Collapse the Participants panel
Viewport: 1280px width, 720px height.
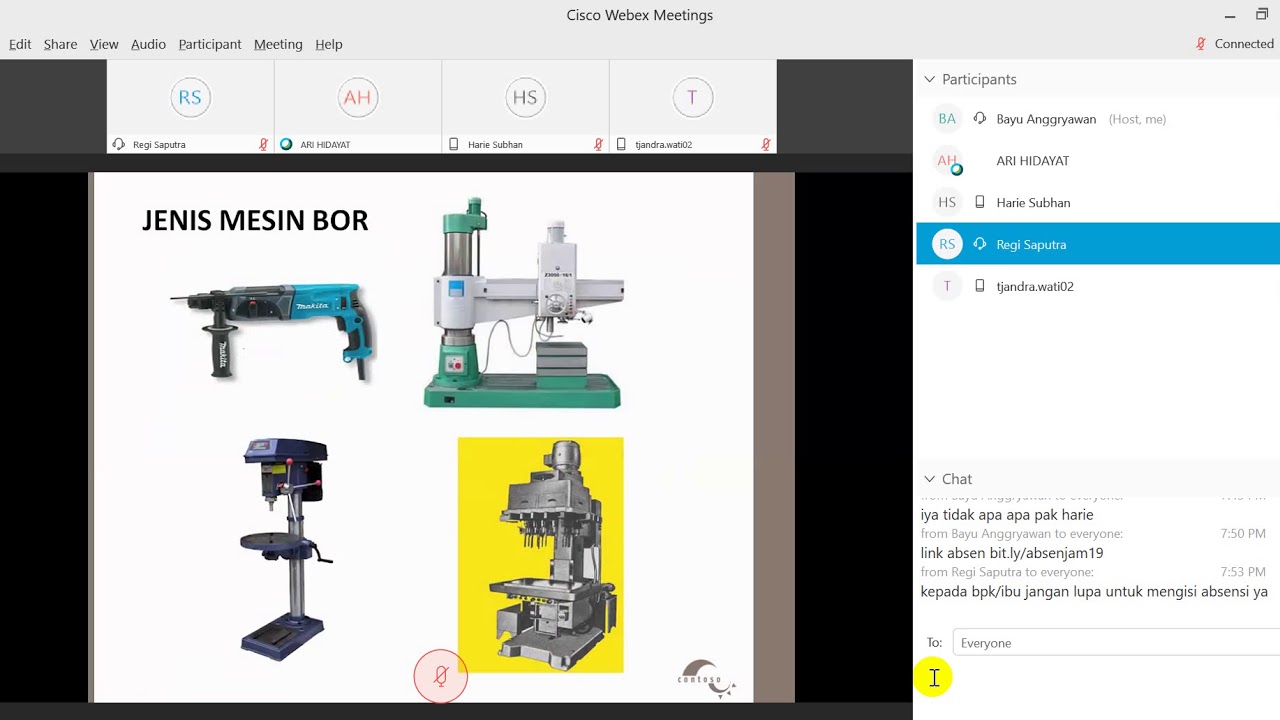click(929, 79)
